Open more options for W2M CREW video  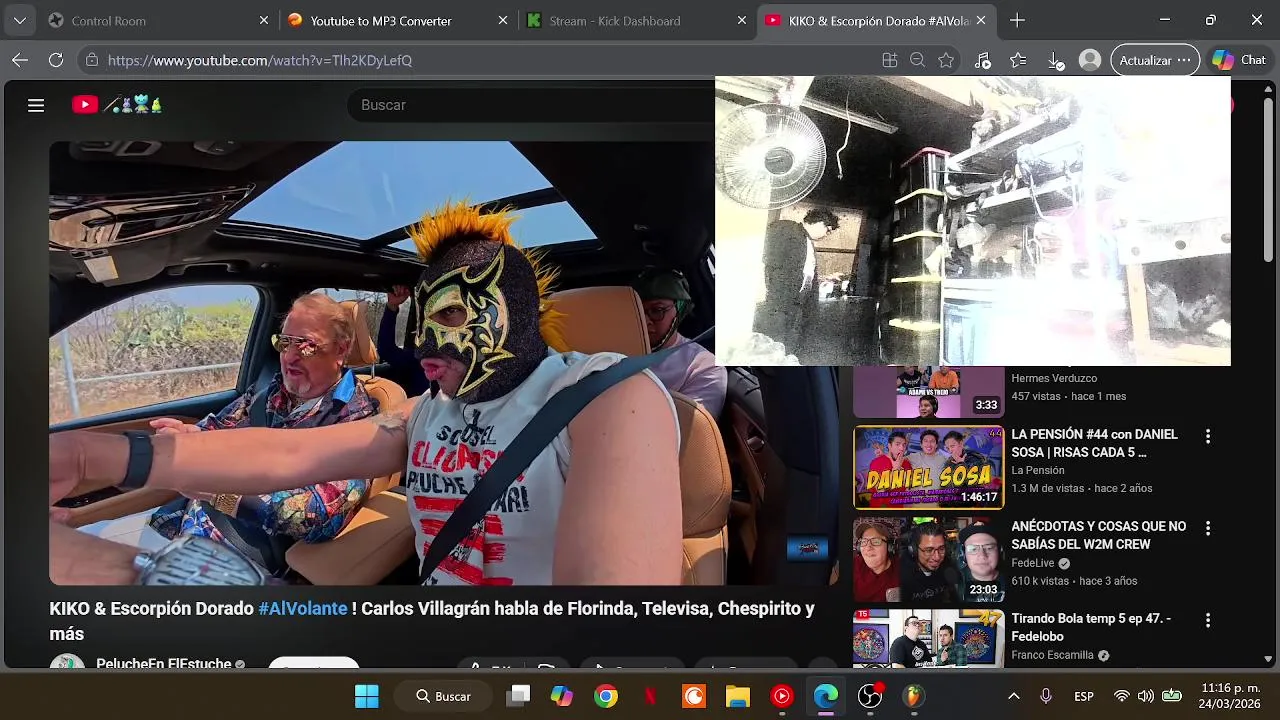tap(1207, 528)
